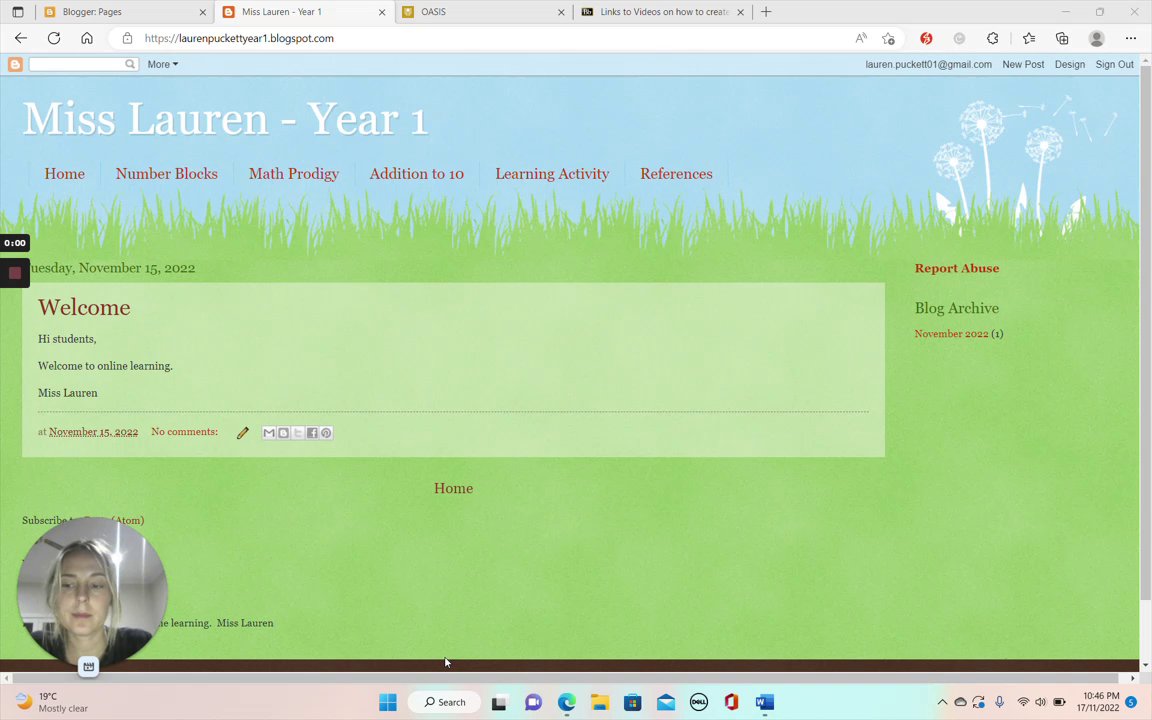Click Design link in Blogger bar
1152x720 pixels.
point(1070,65)
